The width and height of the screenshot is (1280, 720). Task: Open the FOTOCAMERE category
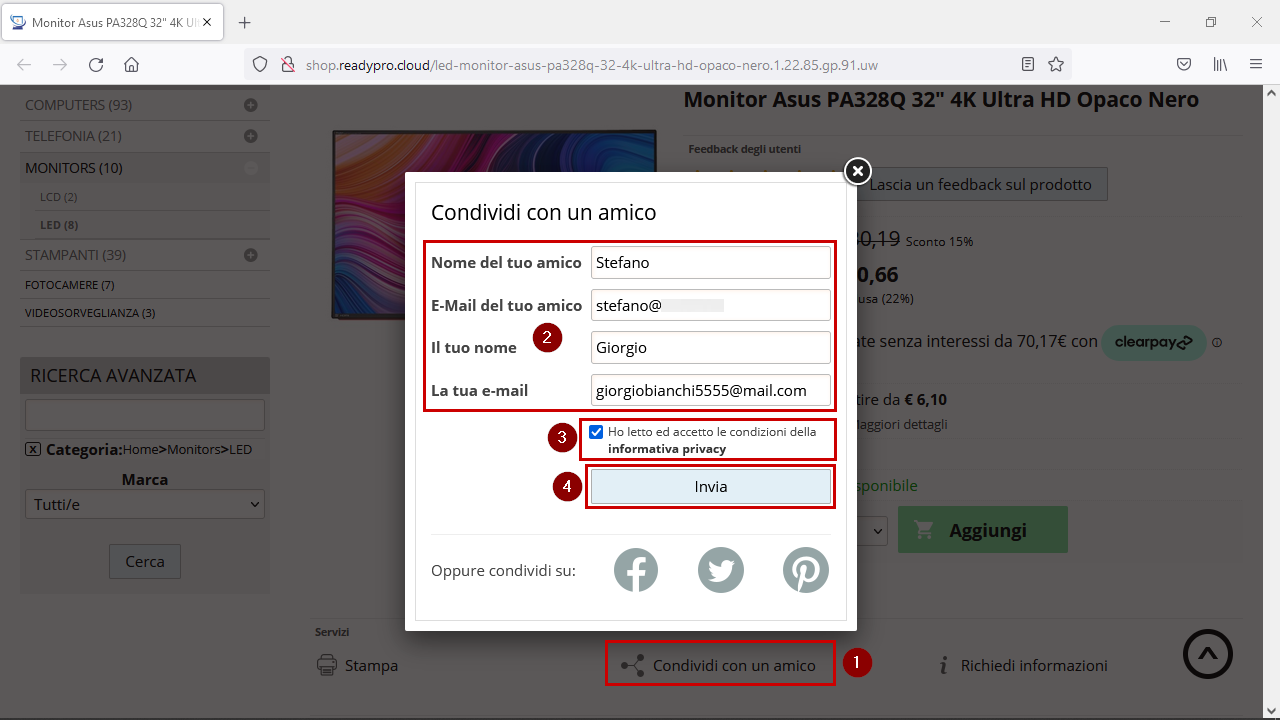point(69,285)
